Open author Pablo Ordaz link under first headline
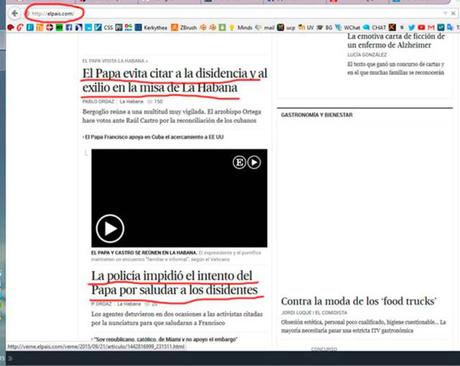Screen dimensions: 460x366 click(98, 101)
